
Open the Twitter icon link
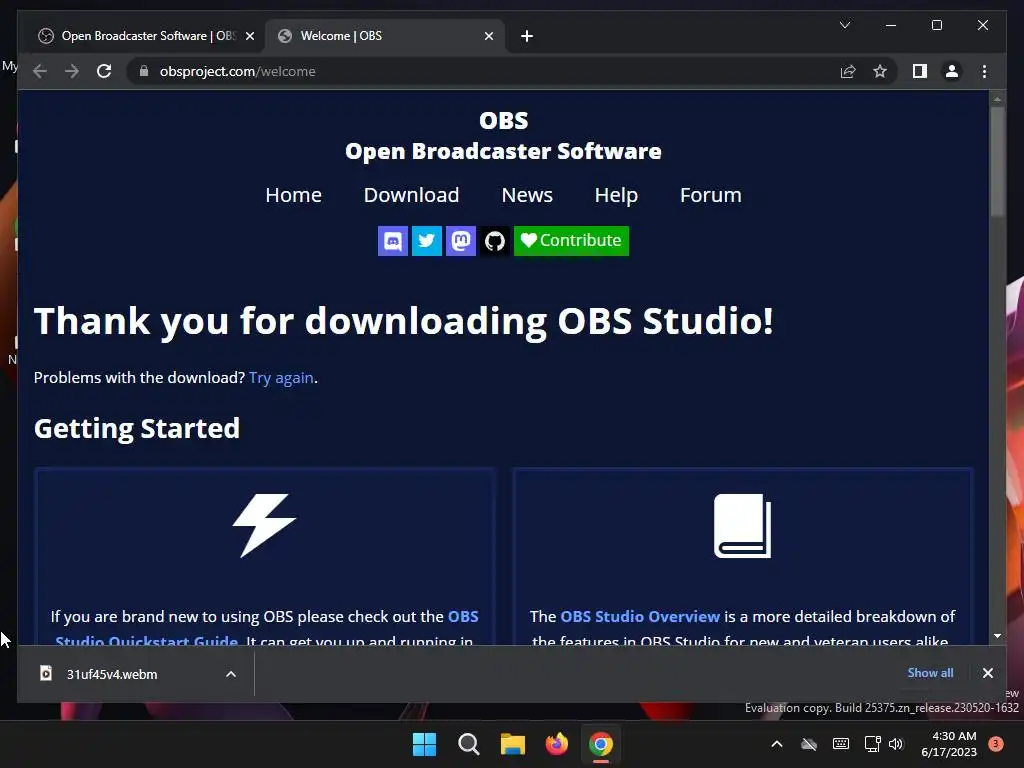click(426, 241)
